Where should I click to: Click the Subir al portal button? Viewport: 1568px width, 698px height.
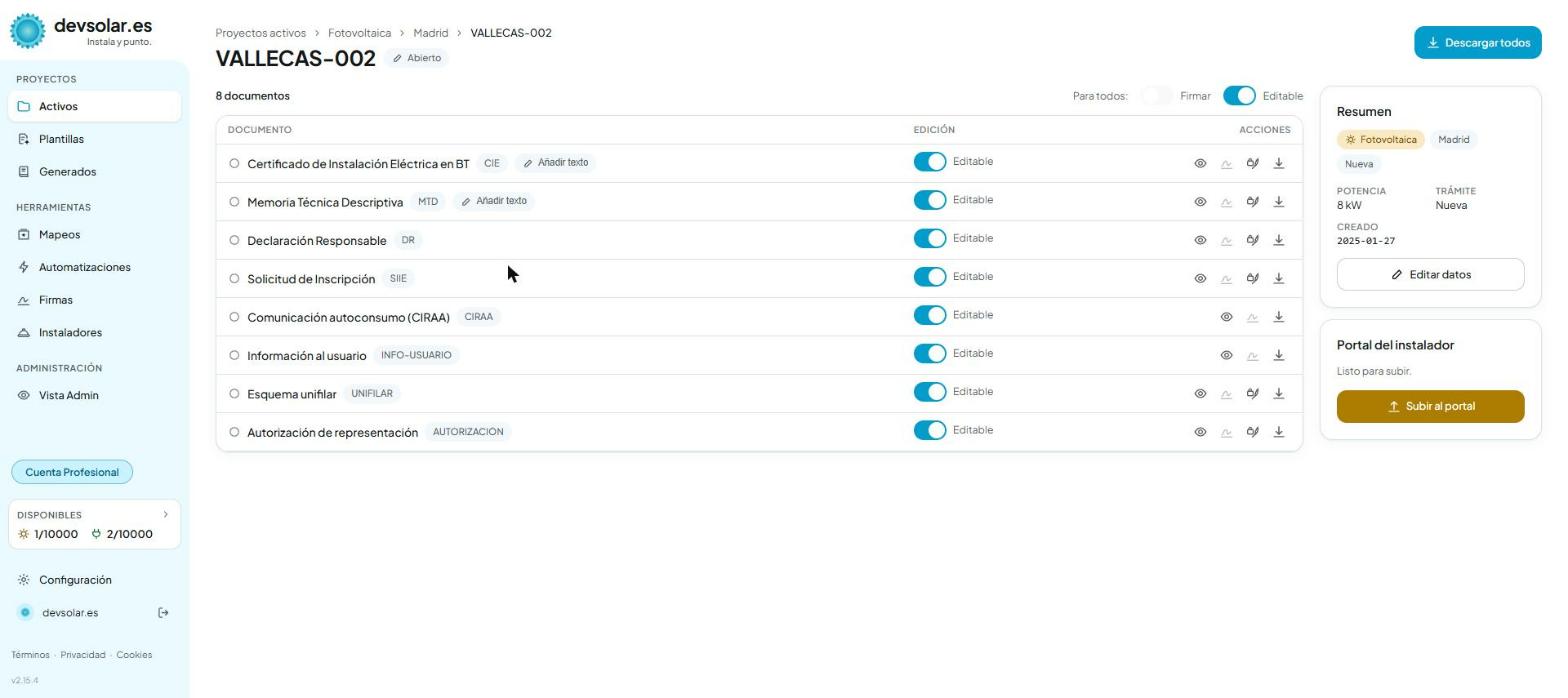[x=1430, y=407]
